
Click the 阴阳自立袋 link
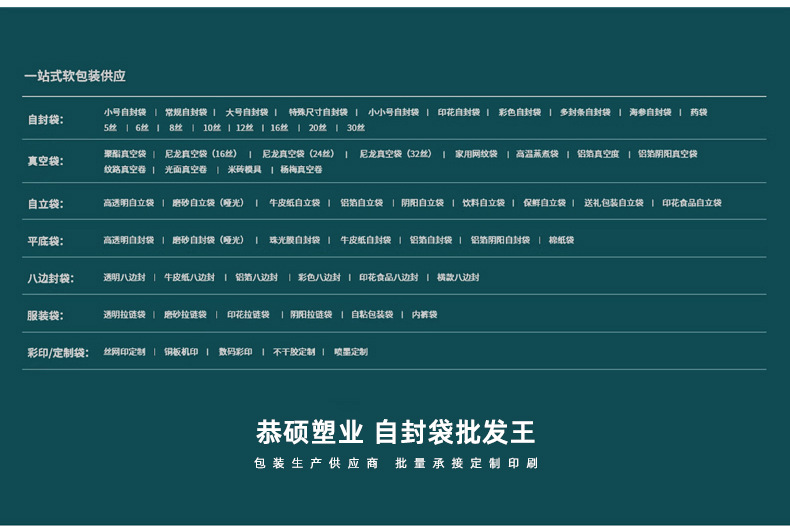pyautogui.click(x=422, y=203)
